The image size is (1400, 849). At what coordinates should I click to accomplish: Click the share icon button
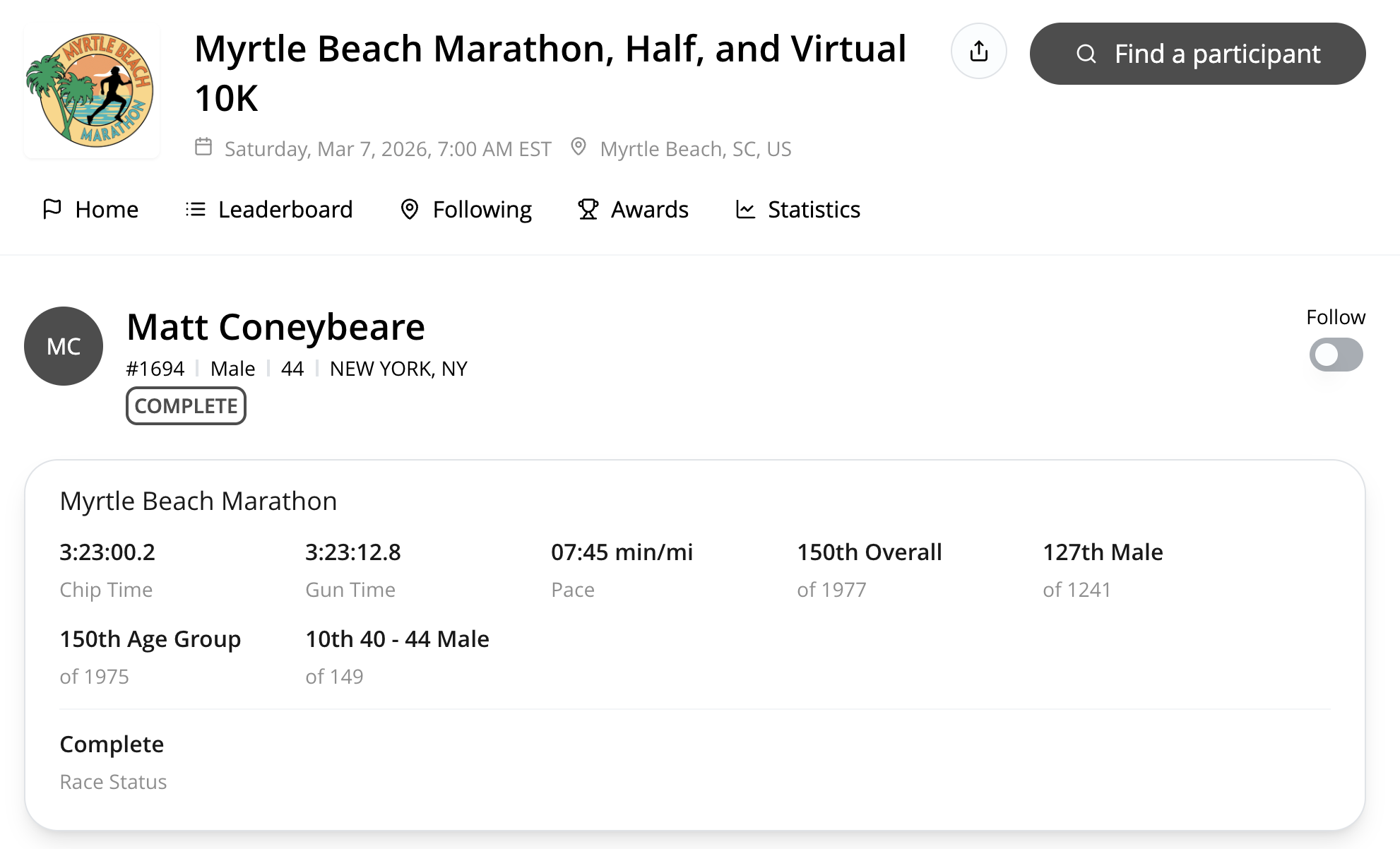(978, 51)
